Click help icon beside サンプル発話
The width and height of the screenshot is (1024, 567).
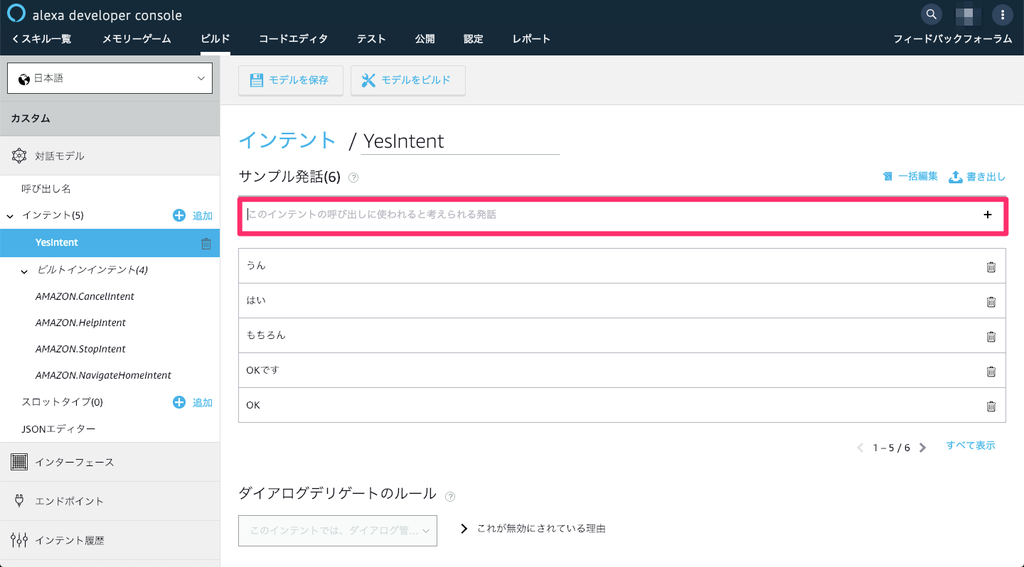[353, 178]
